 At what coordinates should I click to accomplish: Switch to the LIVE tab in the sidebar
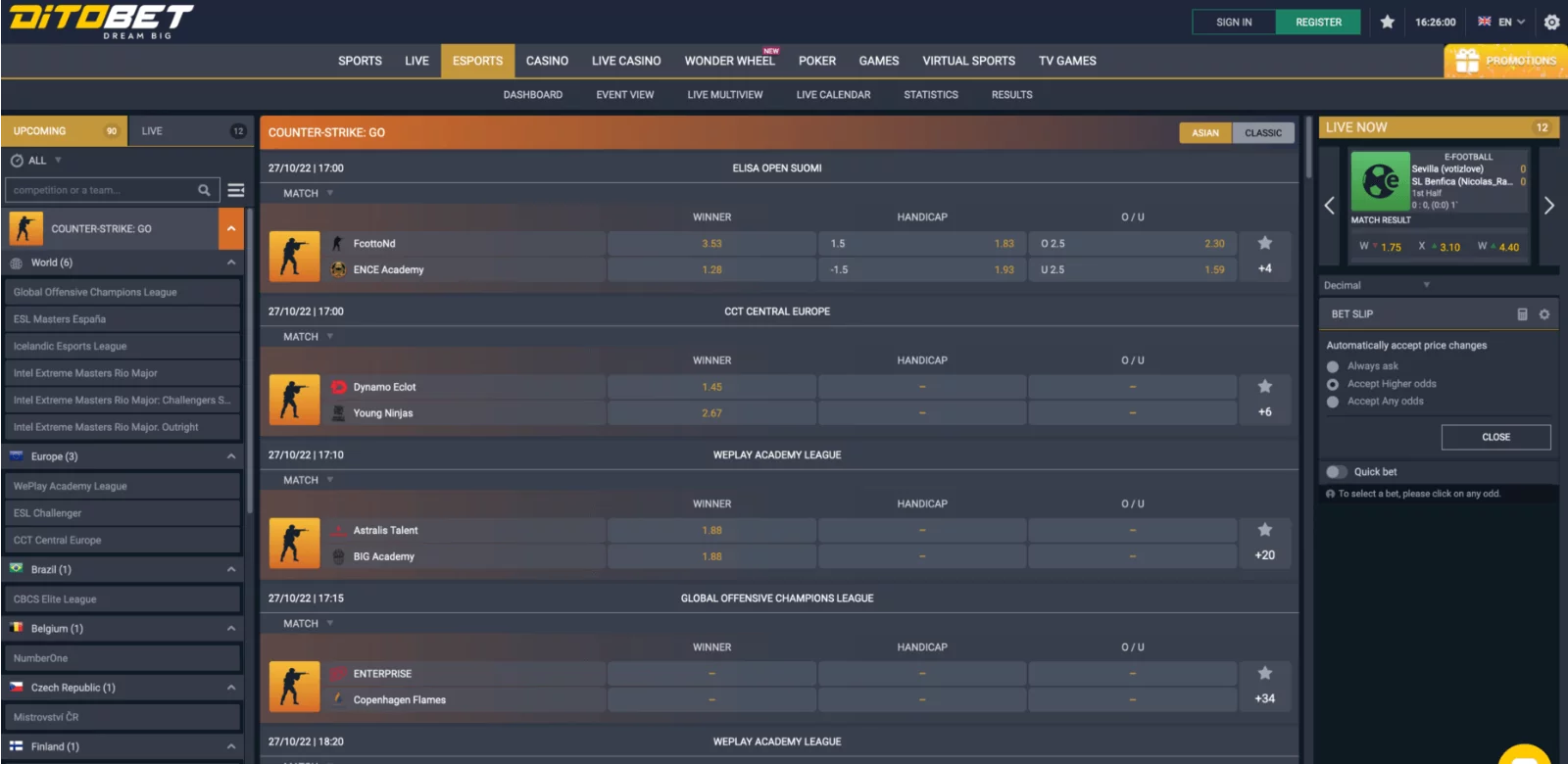pyautogui.click(x=191, y=131)
